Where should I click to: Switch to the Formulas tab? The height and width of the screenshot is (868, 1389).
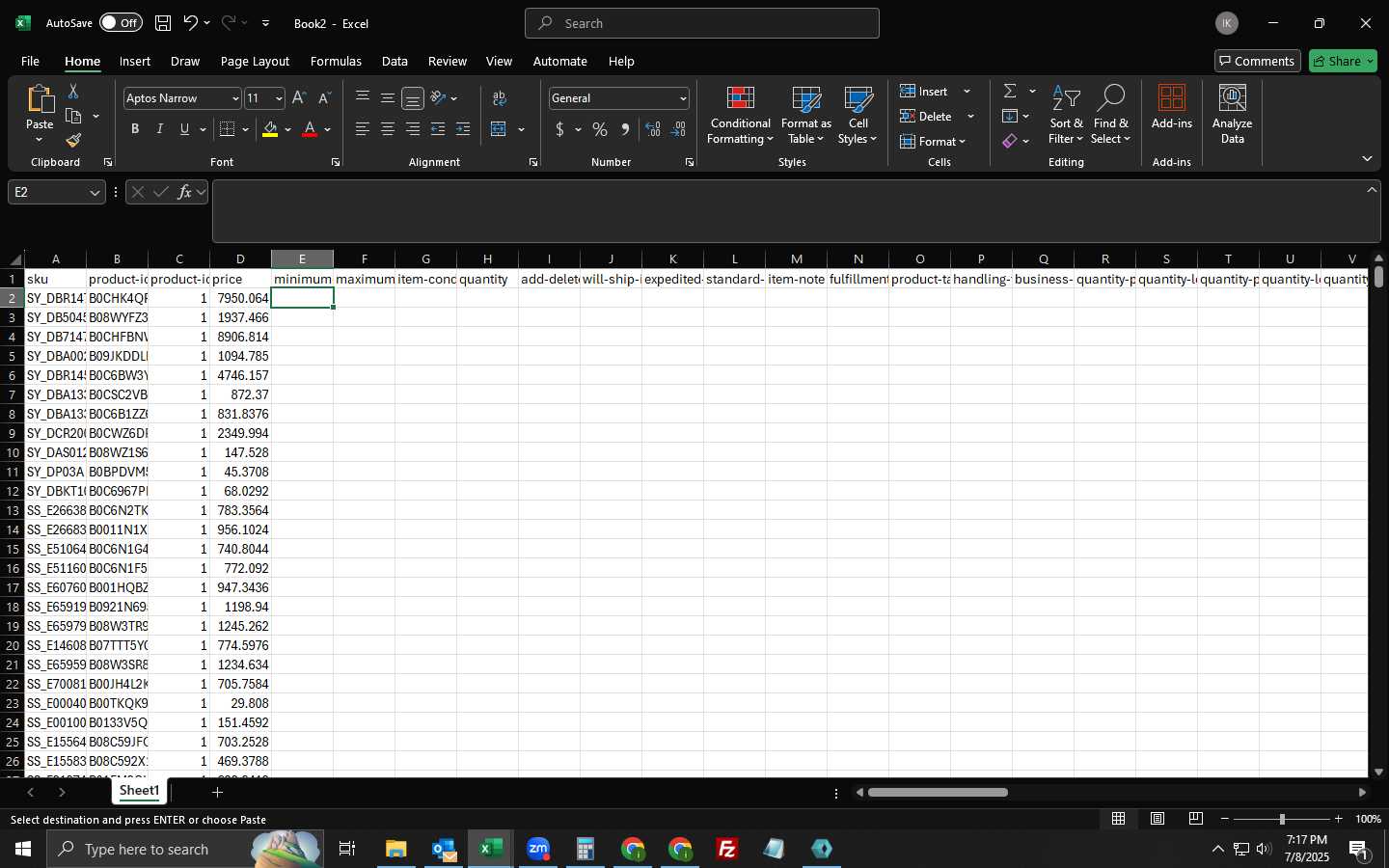point(336,61)
